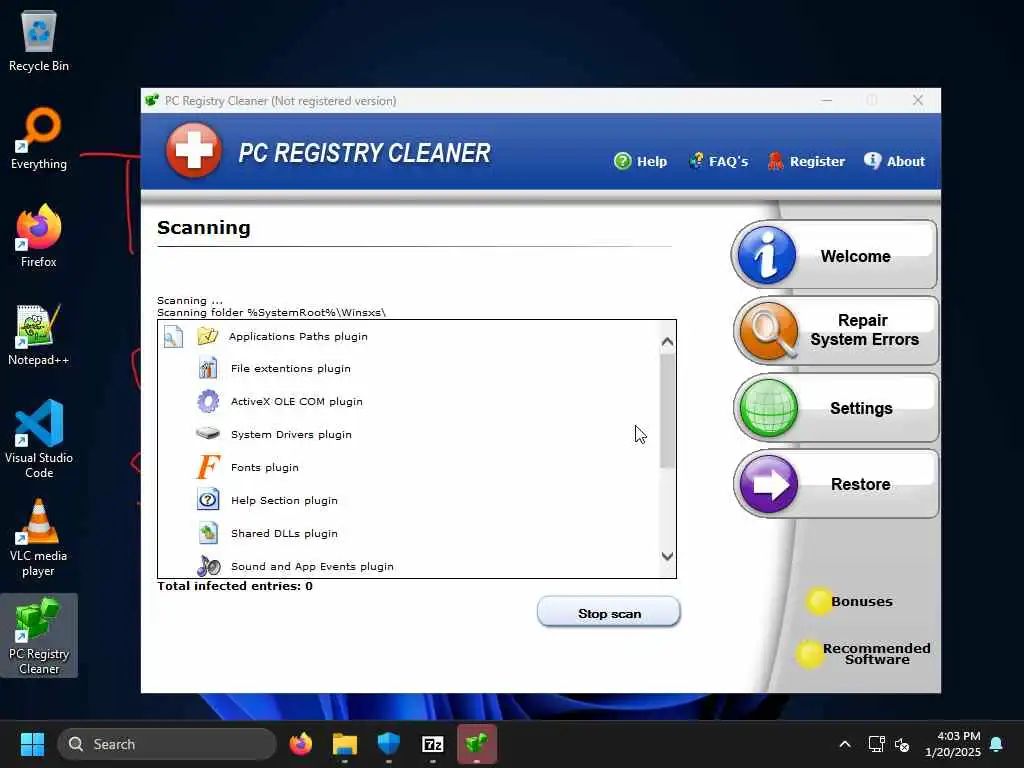Image resolution: width=1024 pixels, height=768 pixels.
Task: Open the Restore section label
Action: [860, 485]
